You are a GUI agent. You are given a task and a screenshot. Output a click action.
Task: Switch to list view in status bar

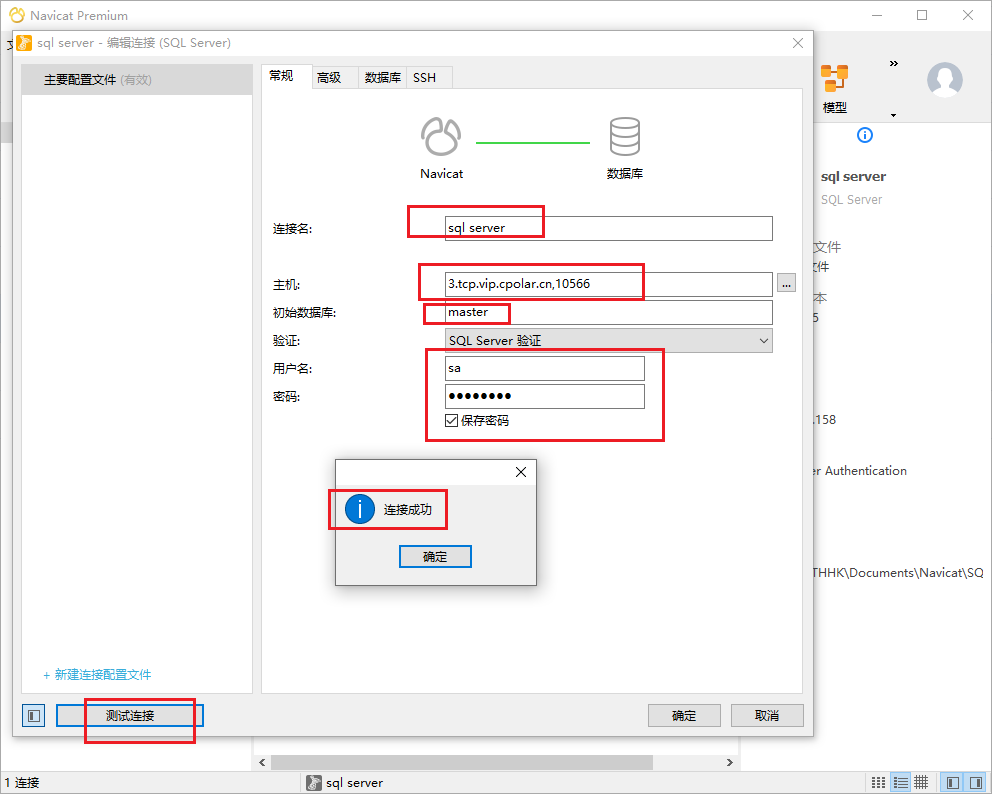pyautogui.click(x=900, y=782)
